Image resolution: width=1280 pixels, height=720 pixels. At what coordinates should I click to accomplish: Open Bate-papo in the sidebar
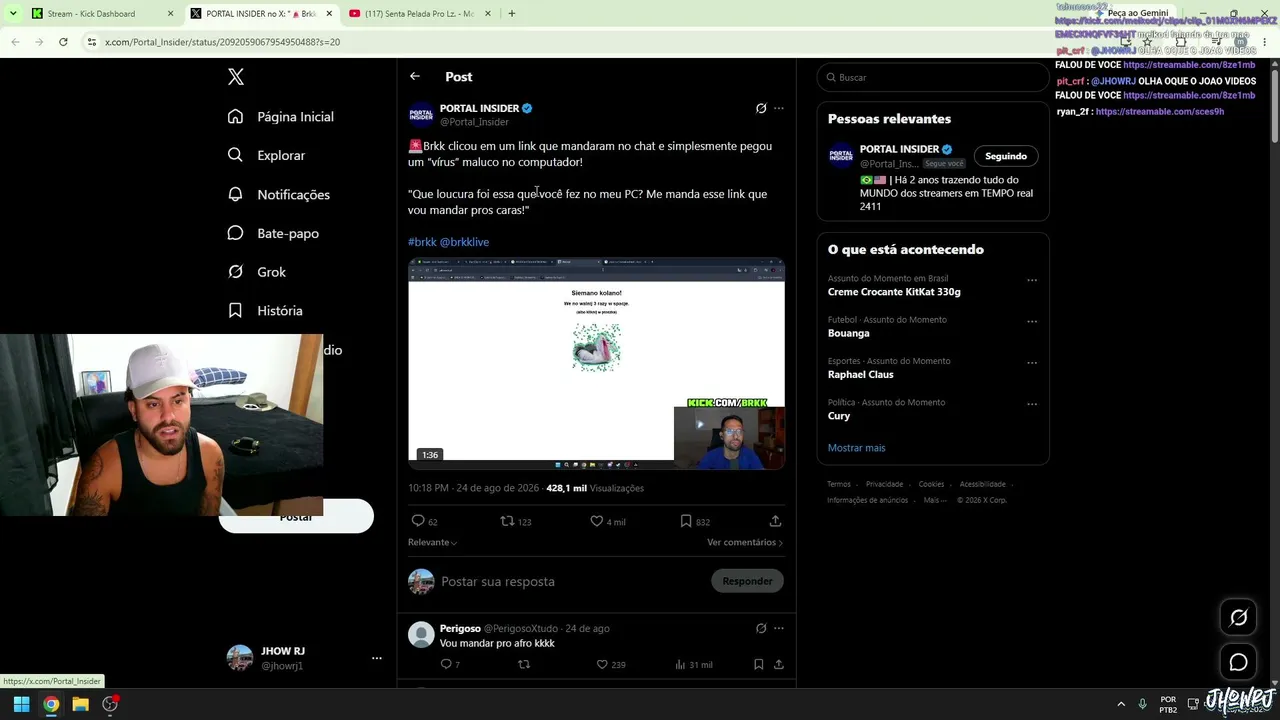(273, 233)
